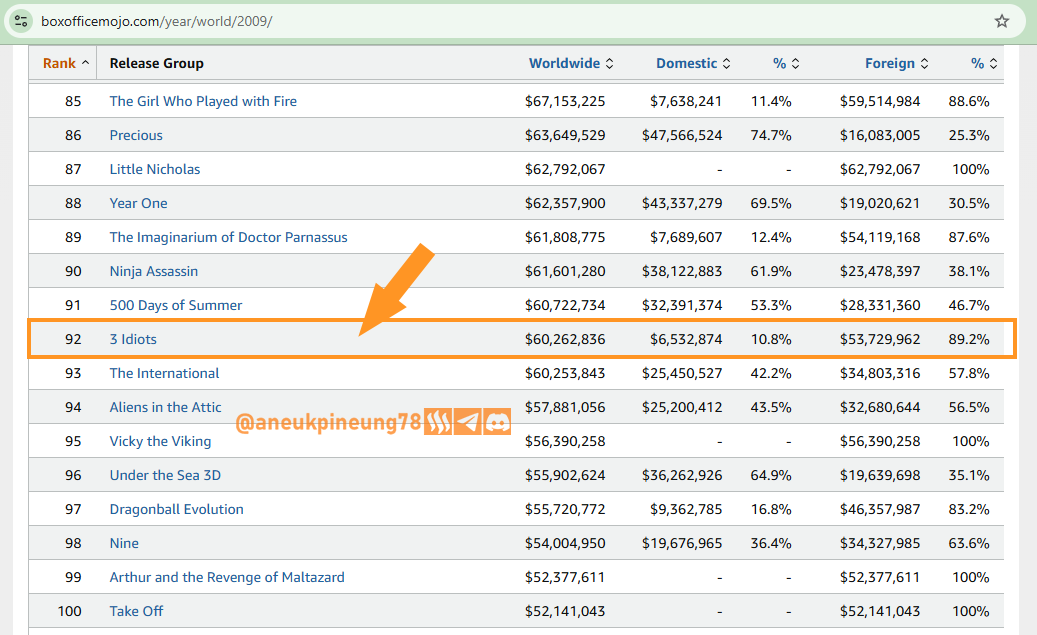Select 74.7% domestic percentage for Precious
1037x635 pixels.
770,135
